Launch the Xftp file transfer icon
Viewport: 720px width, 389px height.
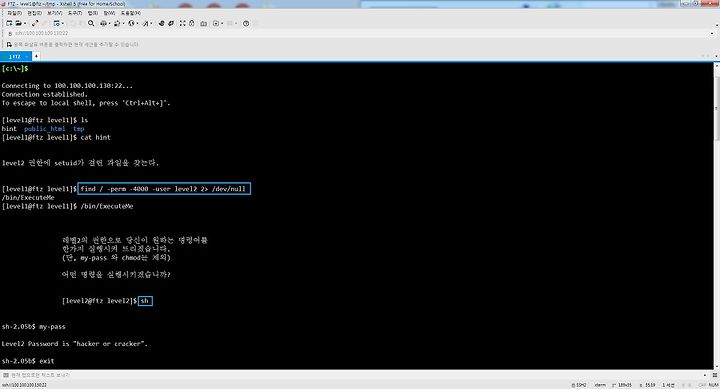pyautogui.click(x=161, y=23)
